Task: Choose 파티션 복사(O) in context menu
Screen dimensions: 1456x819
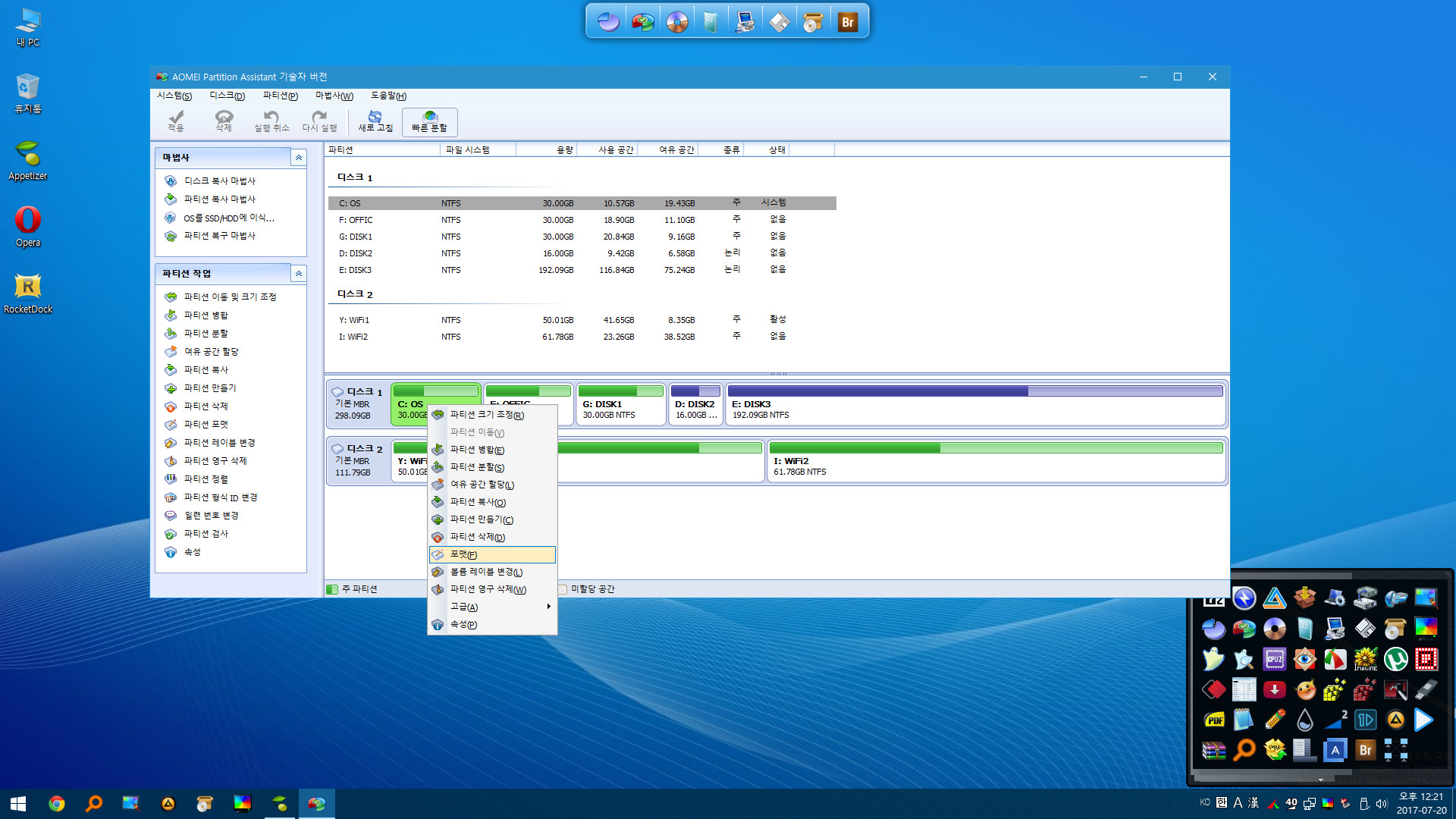Action: click(x=492, y=502)
